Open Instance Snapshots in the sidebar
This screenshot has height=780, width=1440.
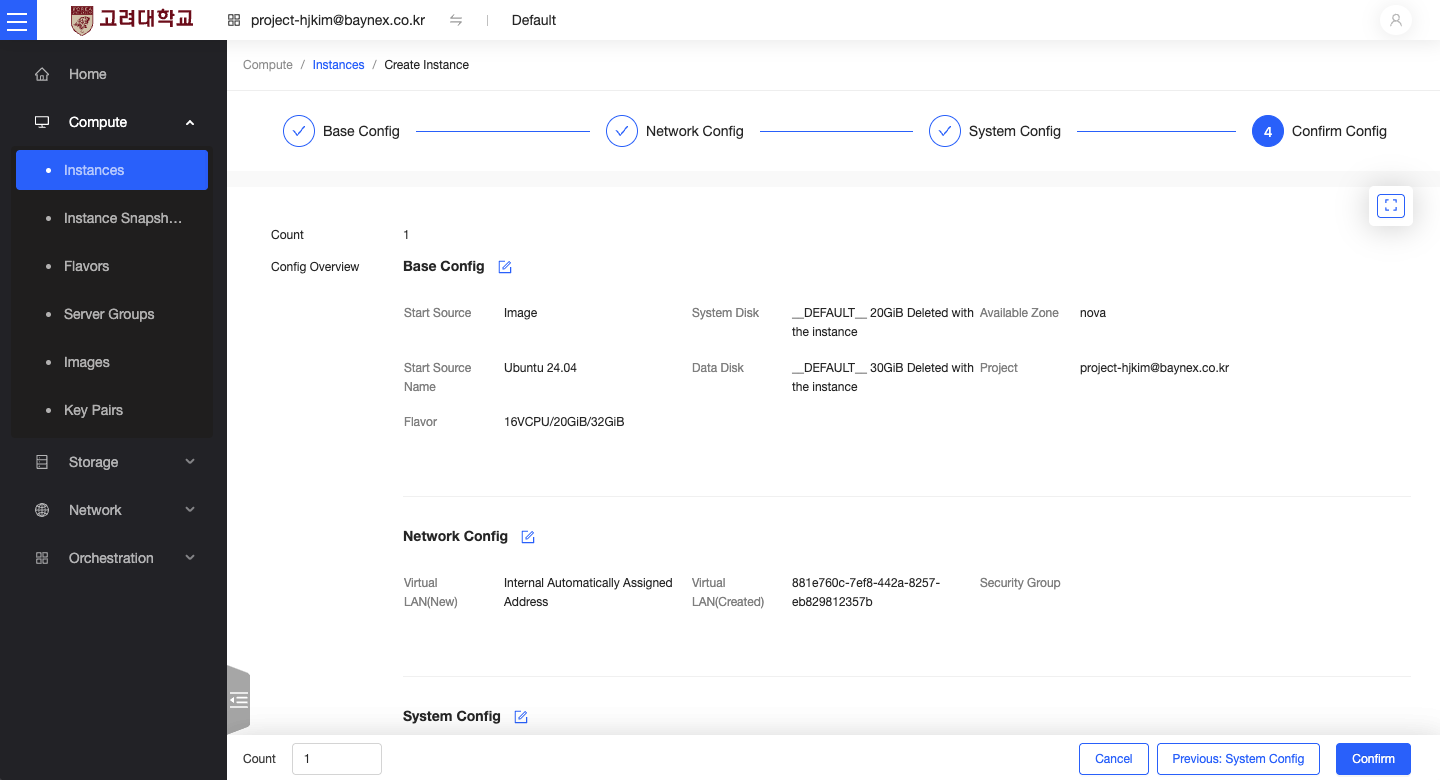[x=112, y=218]
